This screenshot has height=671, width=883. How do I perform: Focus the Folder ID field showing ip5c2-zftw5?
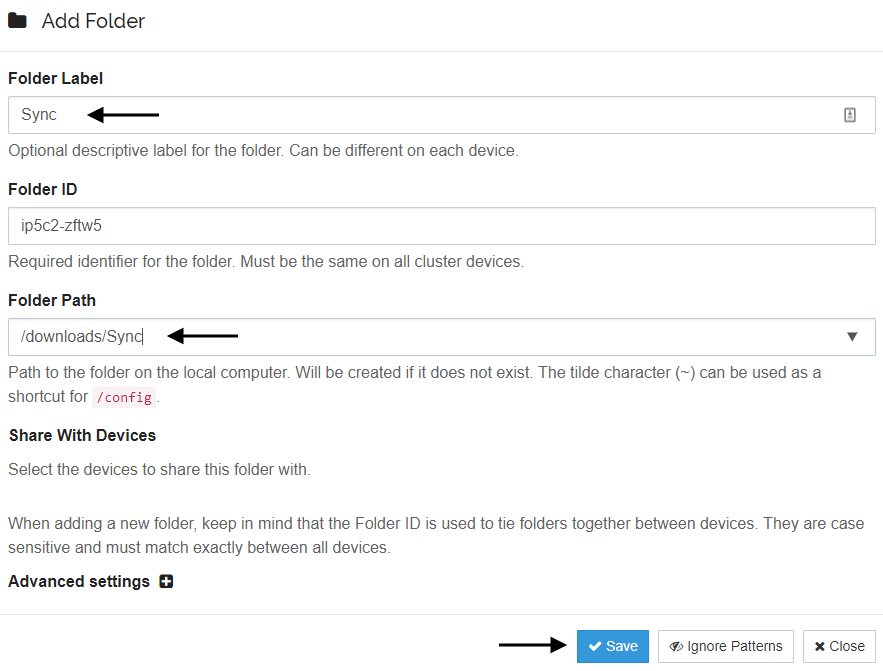click(442, 226)
